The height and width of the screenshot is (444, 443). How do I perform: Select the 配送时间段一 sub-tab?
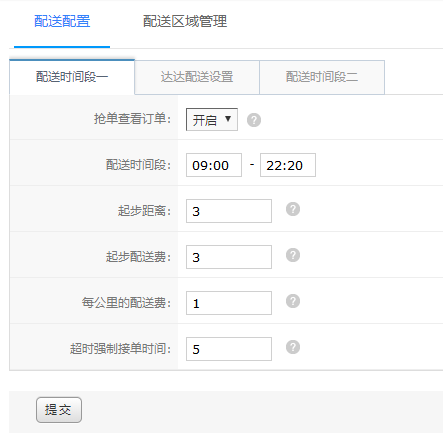point(72,77)
